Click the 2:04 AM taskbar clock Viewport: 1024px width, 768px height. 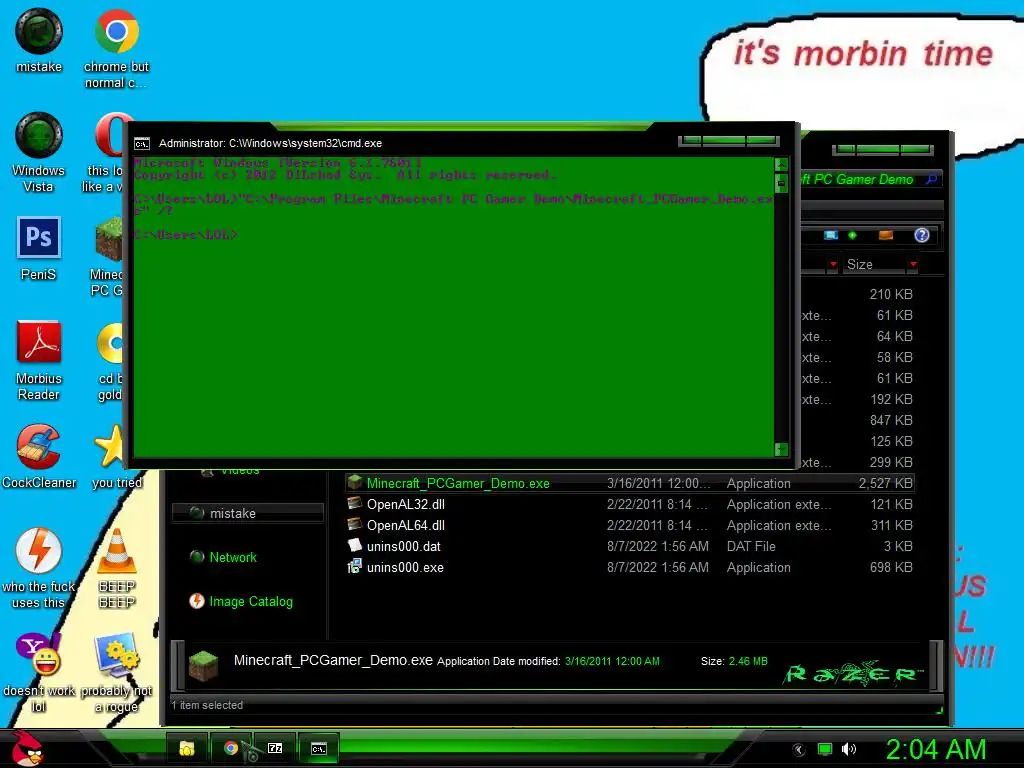tap(935, 749)
